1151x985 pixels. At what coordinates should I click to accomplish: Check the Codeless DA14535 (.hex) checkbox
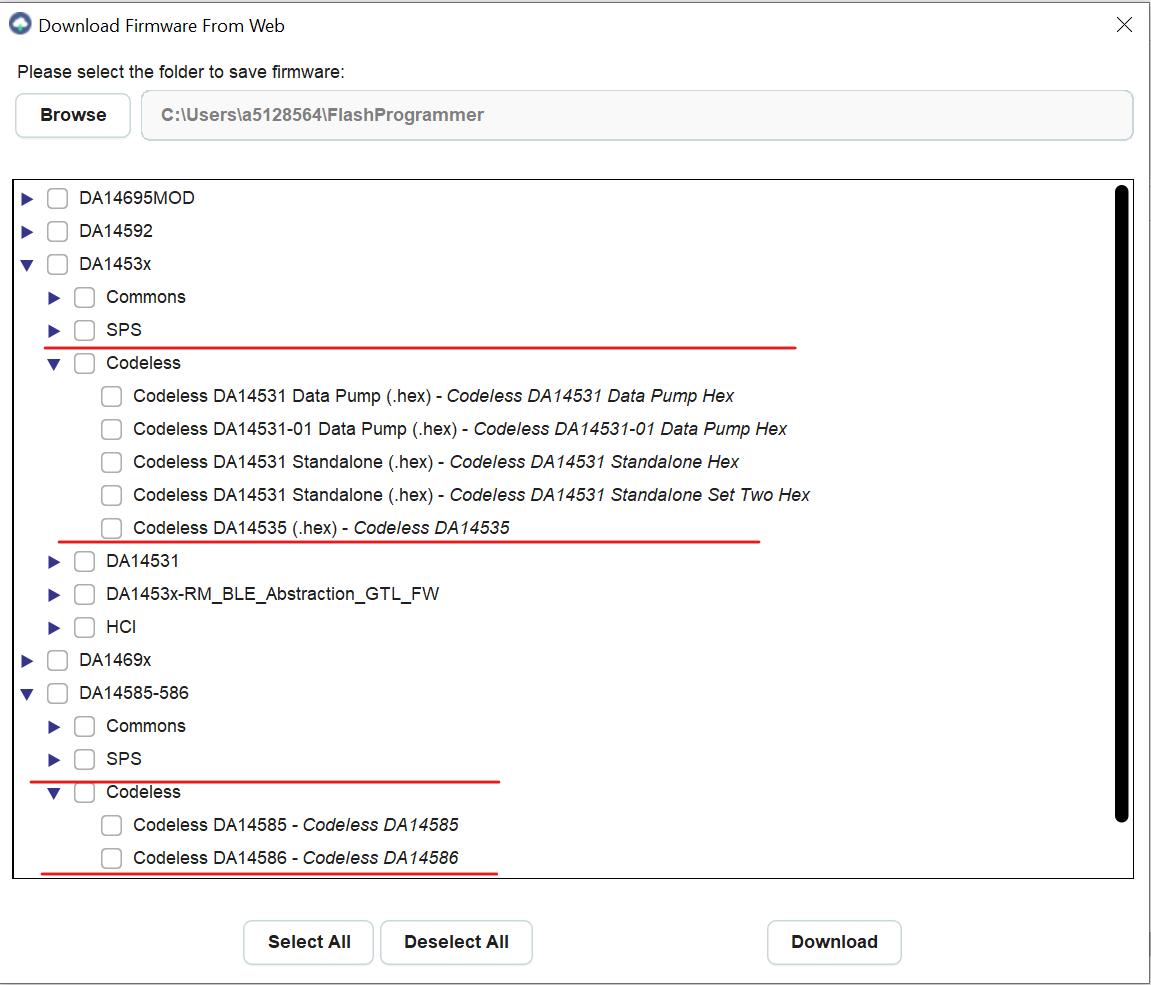pos(112,528)
